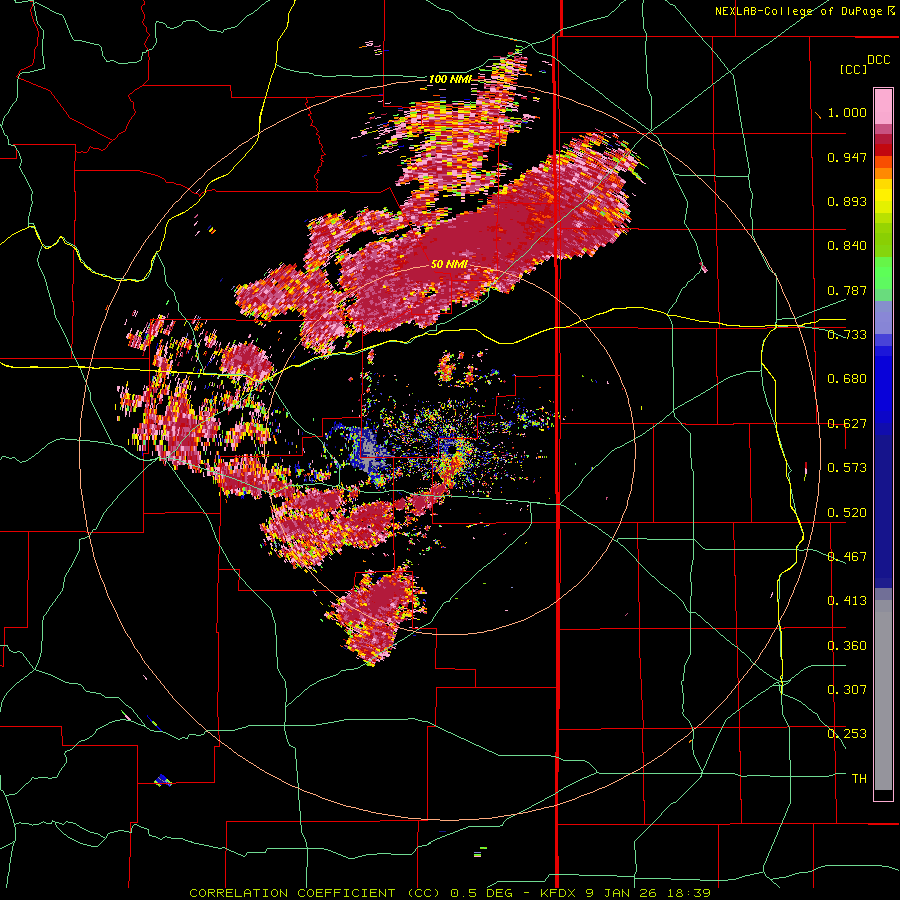The width and height of the screenshot is (900, 900).
Task: Click the TH threshold label
Action: click(859, 779)
